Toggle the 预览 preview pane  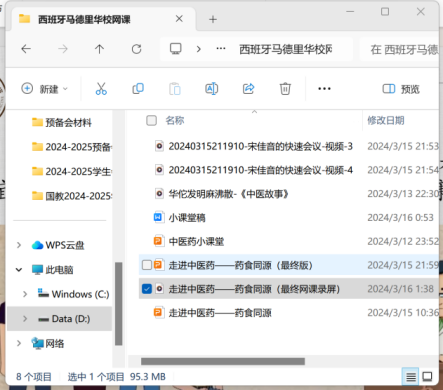(401, 89)
